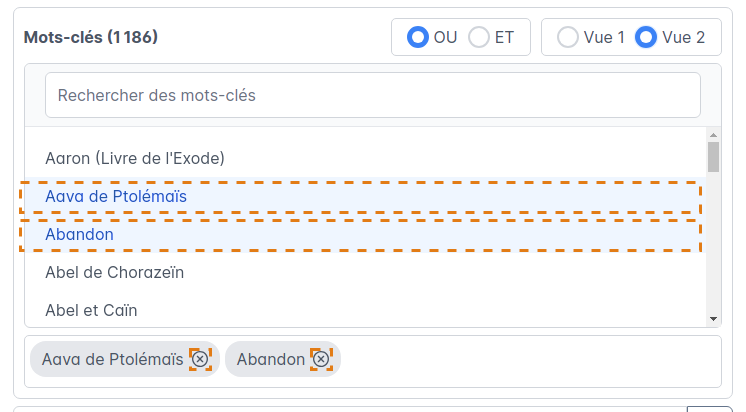Click the keyword list scroll-down arrow
The image size is (746, 412).
pyautogui.click(x=713, y=319)
